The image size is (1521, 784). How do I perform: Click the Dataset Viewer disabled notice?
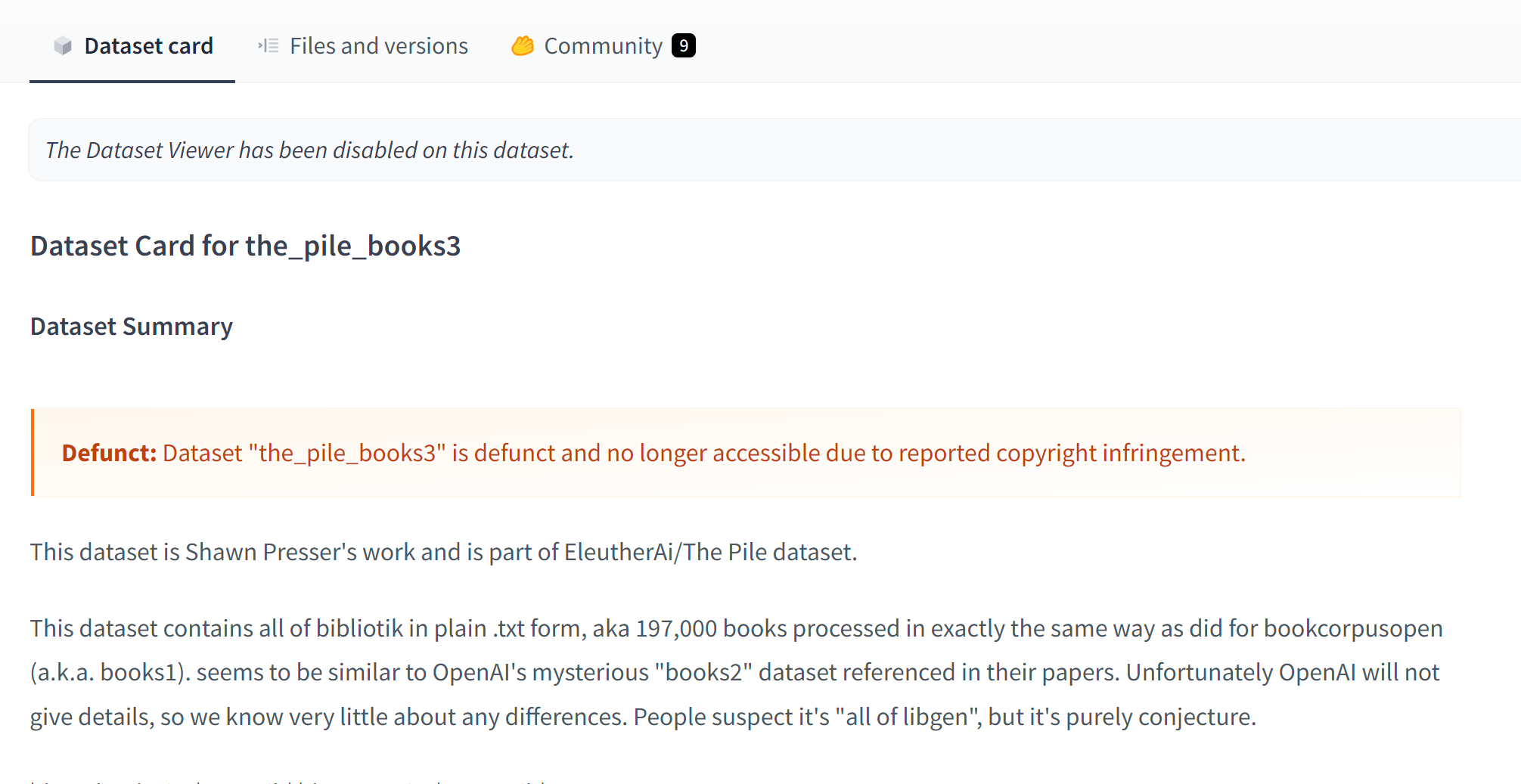(309, 150)
